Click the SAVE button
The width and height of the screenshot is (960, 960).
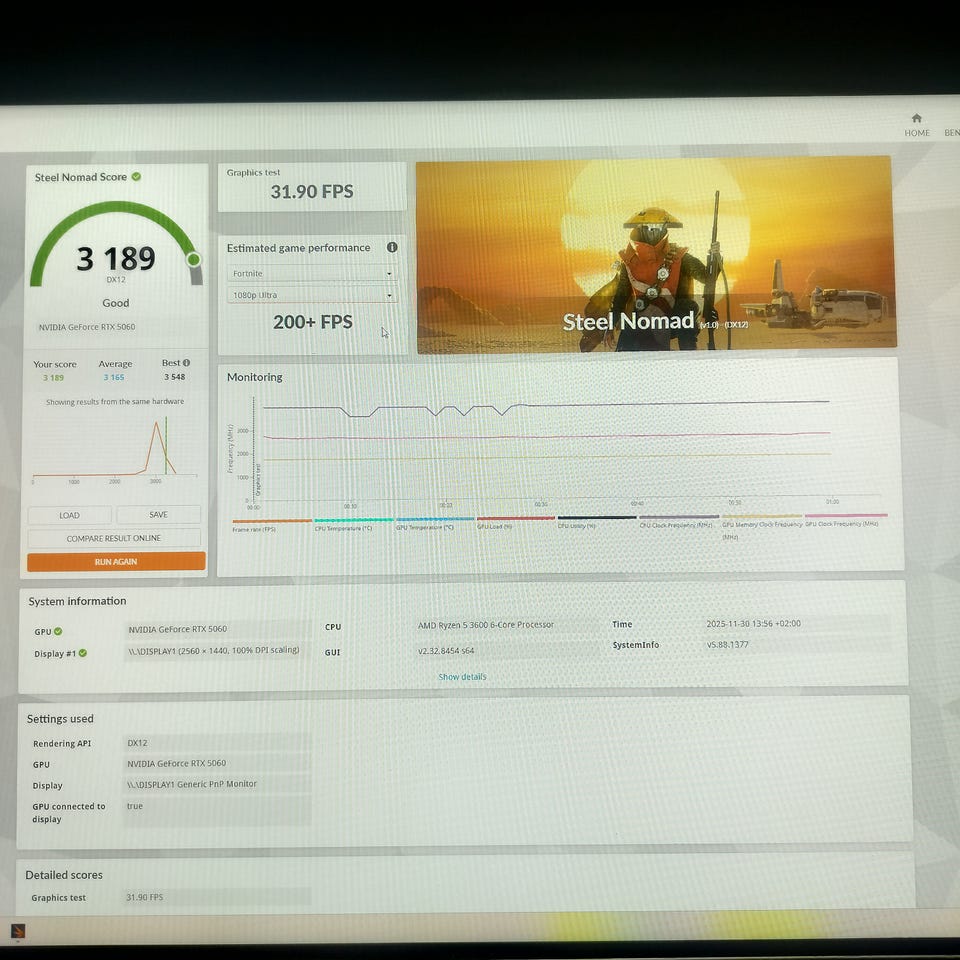(159, 514)
